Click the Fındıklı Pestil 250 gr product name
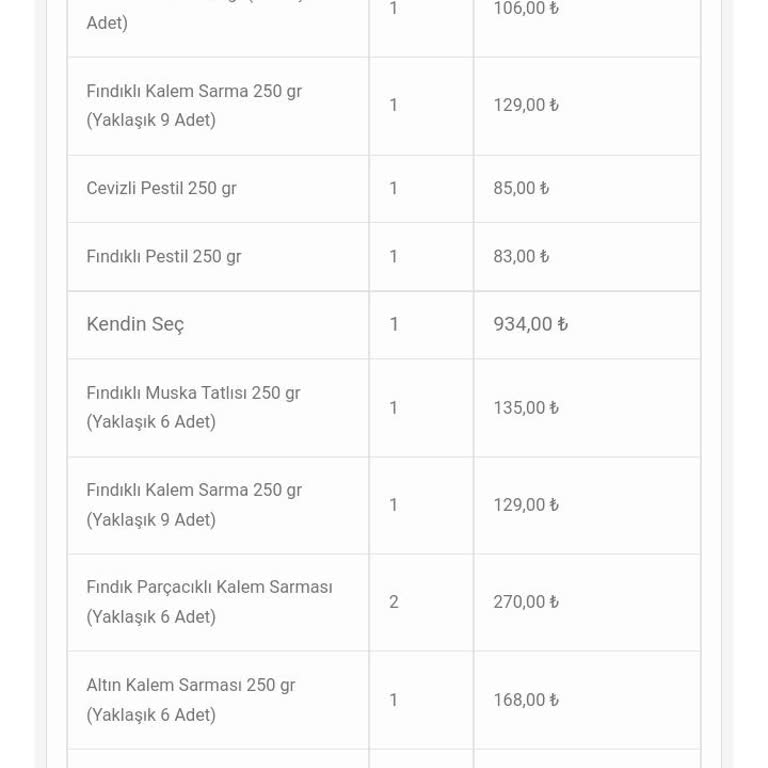 click(x=163, y=256)
